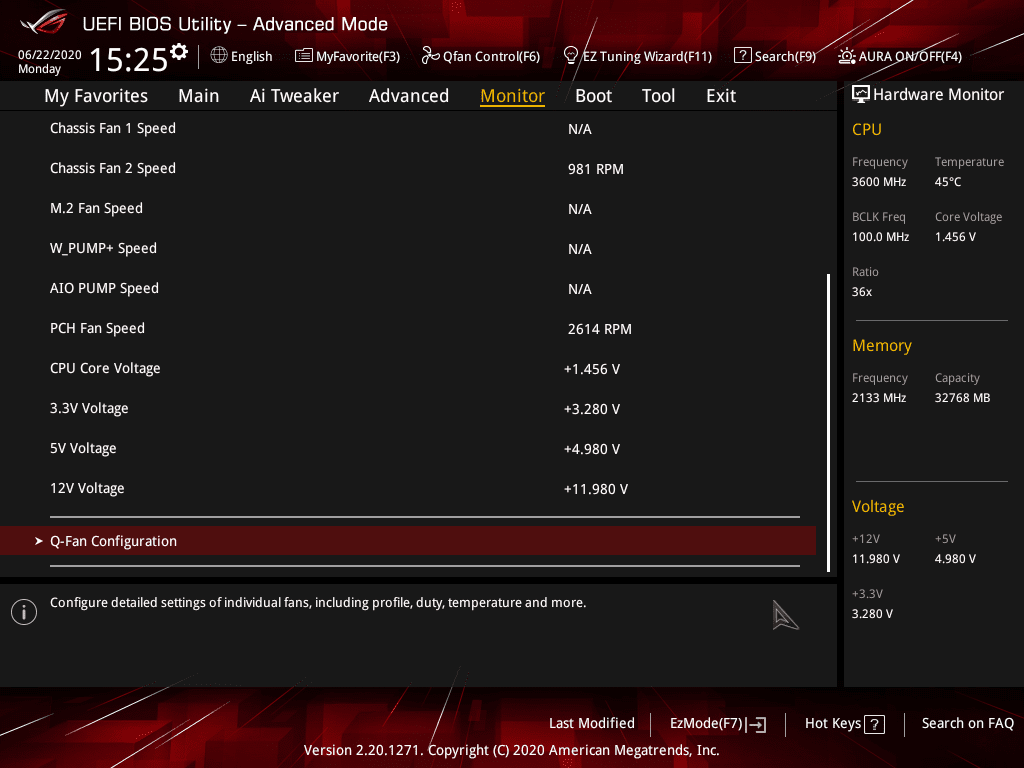Open Search on FAQ link

tap(967, 723)
